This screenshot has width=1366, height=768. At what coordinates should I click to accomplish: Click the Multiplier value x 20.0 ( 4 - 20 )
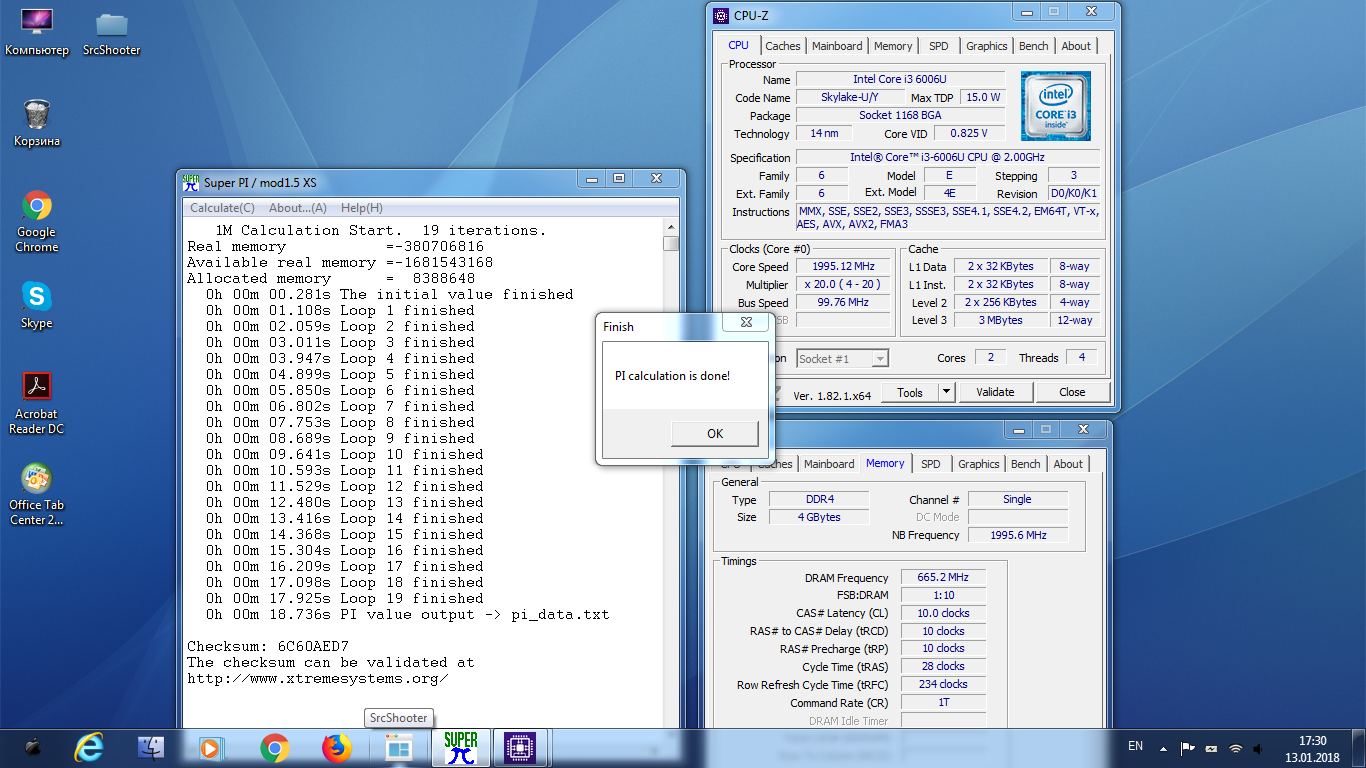(x=843, y=285)
